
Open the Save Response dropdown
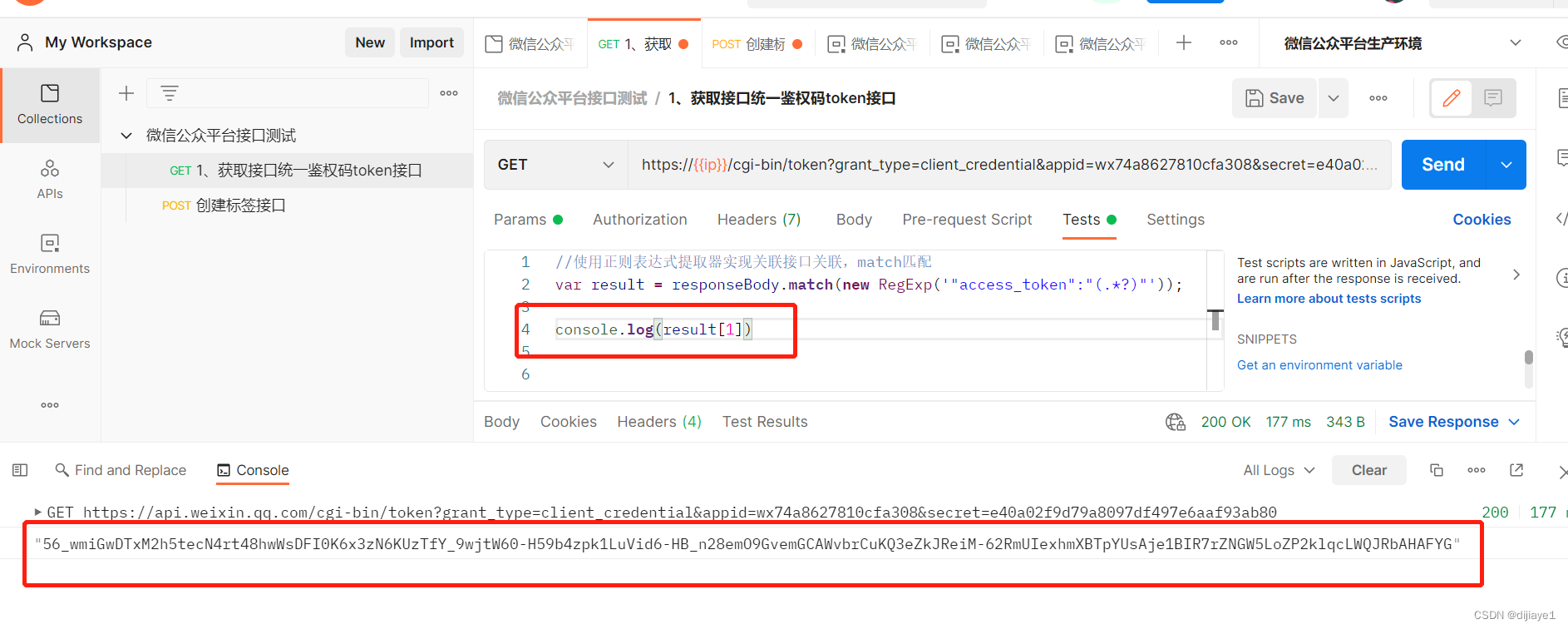click(x=1454, y=422)
